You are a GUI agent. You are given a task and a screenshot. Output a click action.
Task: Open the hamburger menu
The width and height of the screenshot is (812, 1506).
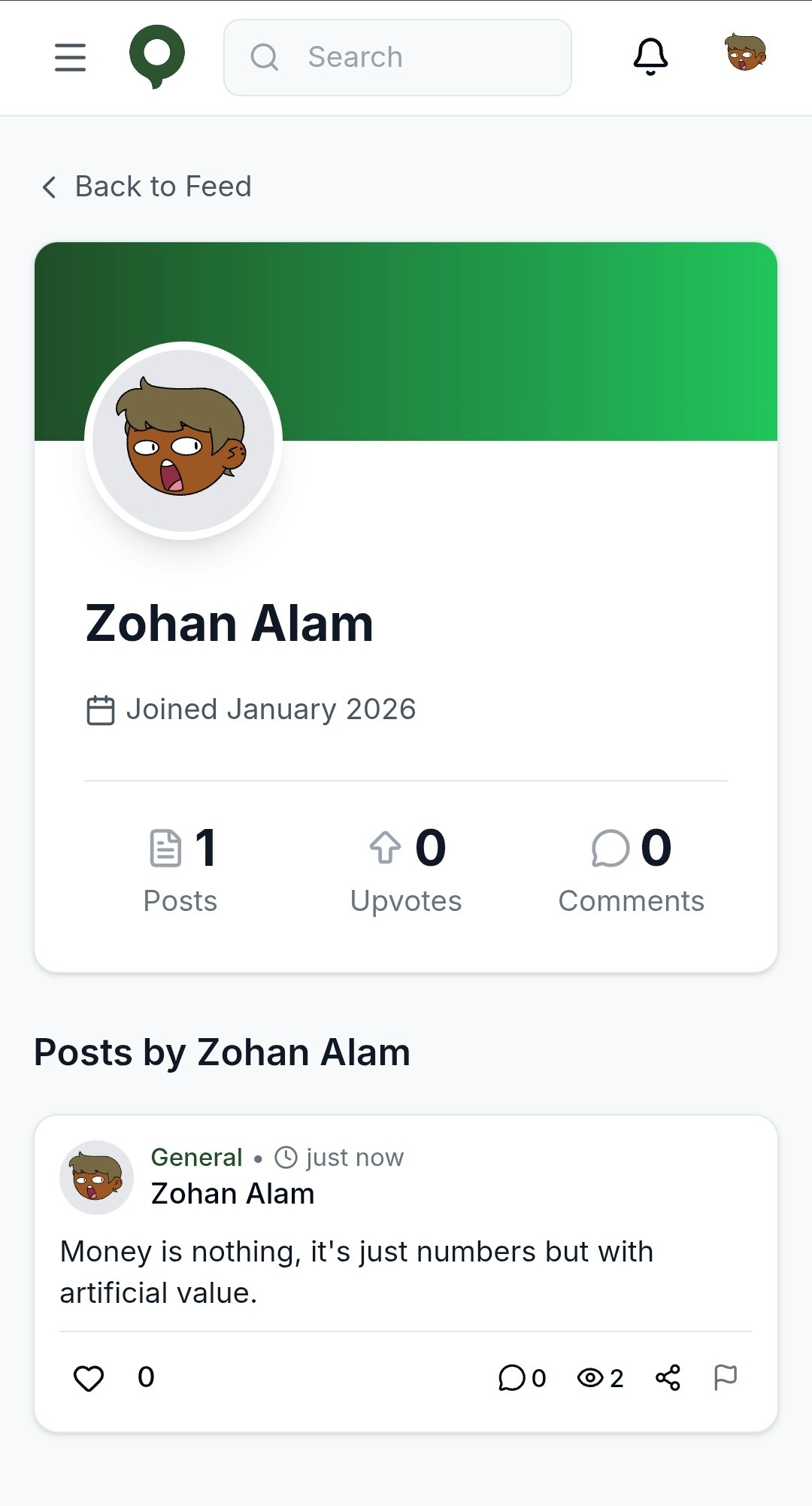[x=70, y=57]
